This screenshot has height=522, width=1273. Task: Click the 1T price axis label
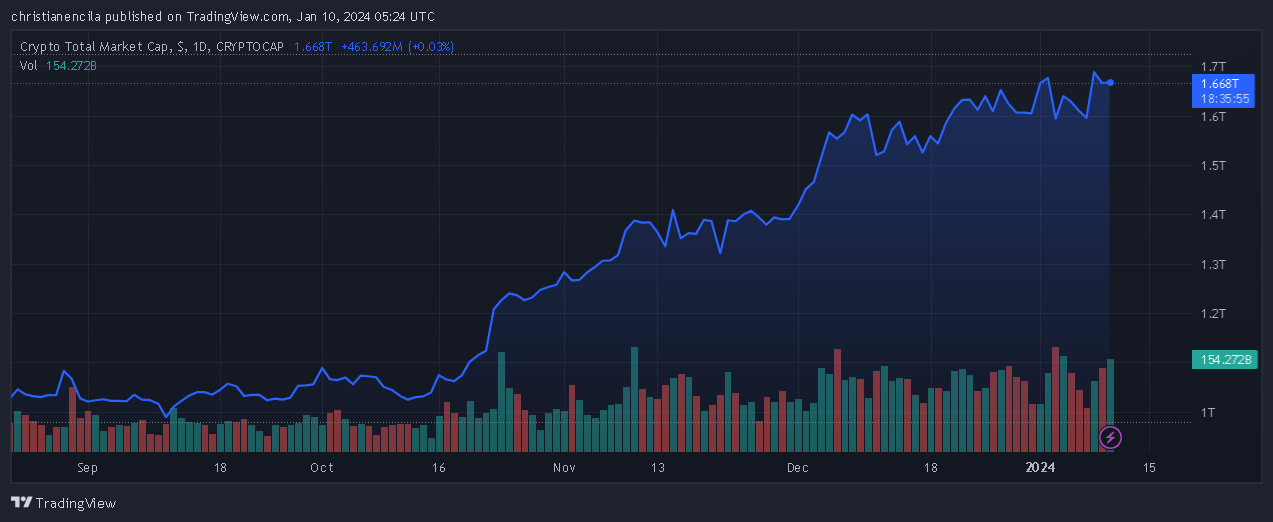[x=1208, y=412]
